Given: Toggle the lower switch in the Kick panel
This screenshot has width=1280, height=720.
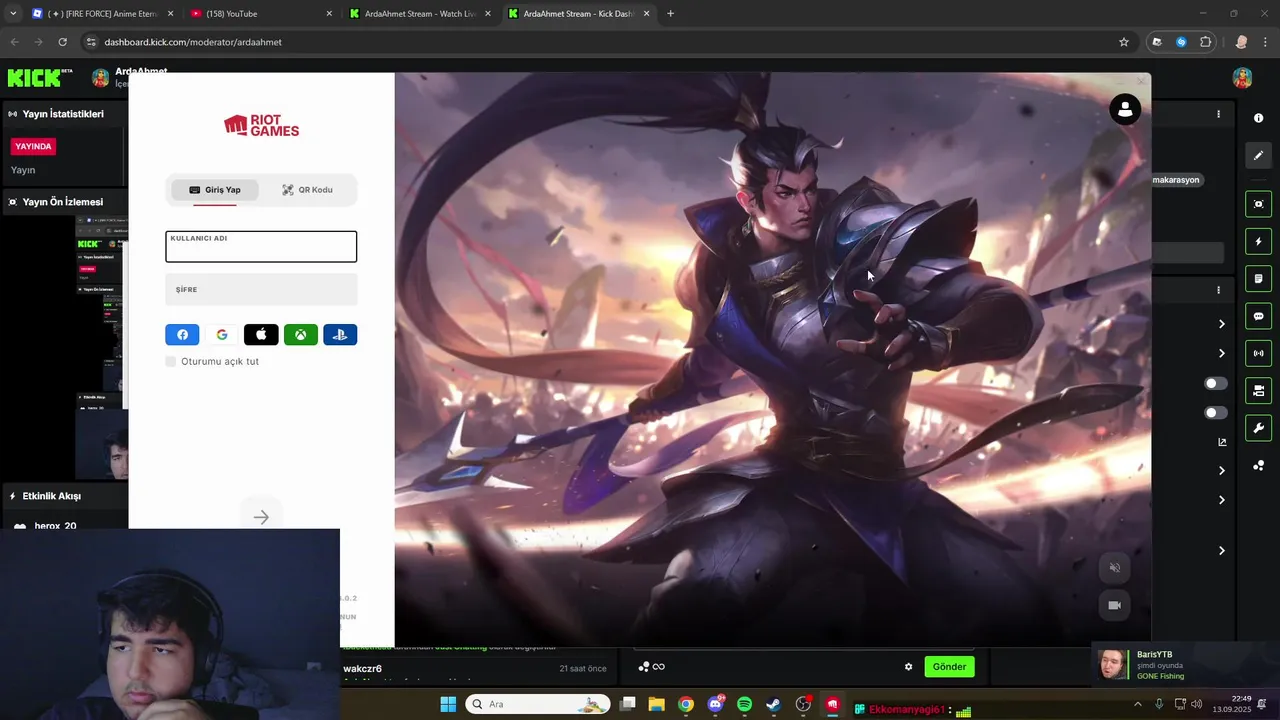Looking at the screenshot, I should click(1216, 413).
